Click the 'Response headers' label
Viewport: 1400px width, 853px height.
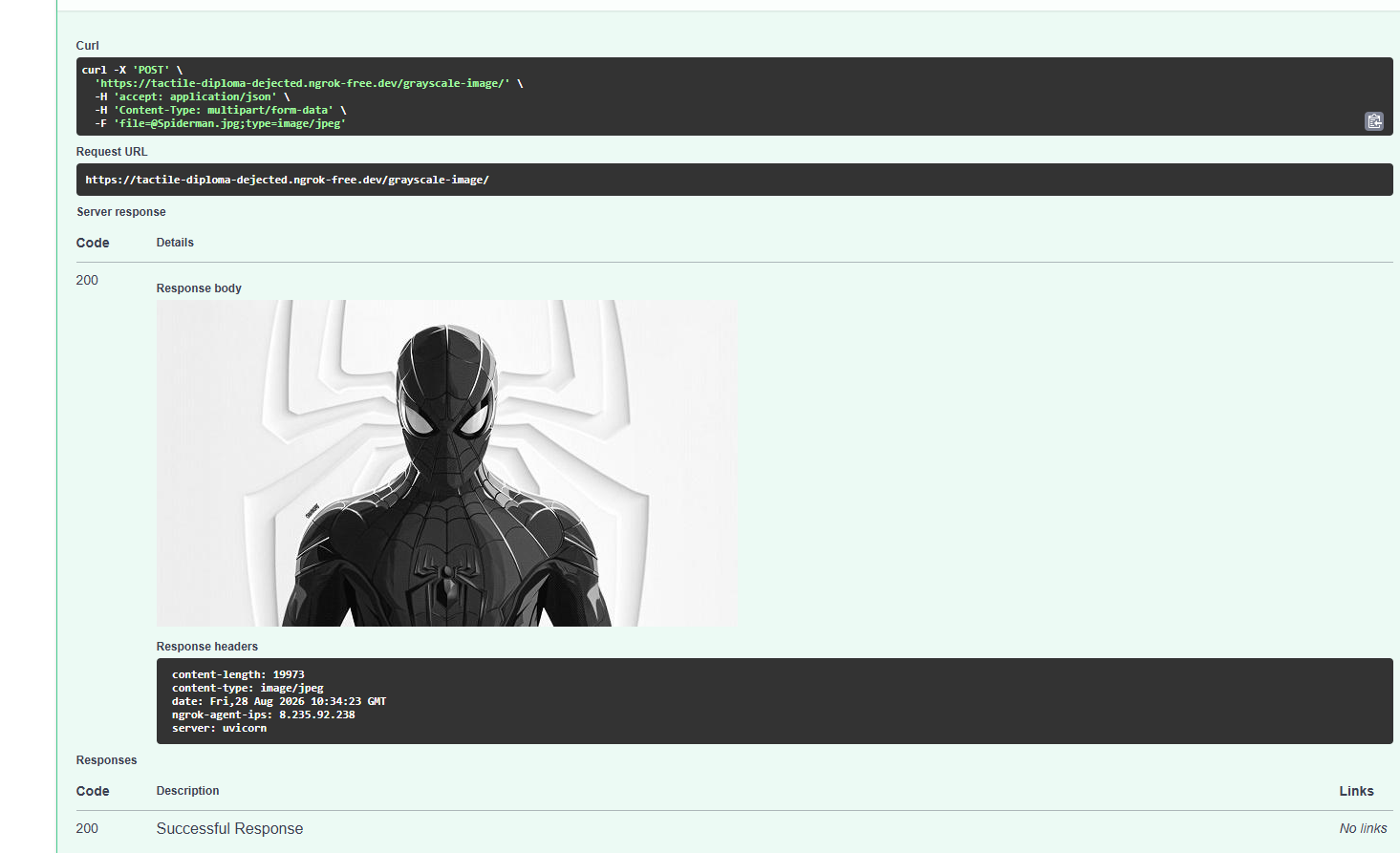(207, 647)
